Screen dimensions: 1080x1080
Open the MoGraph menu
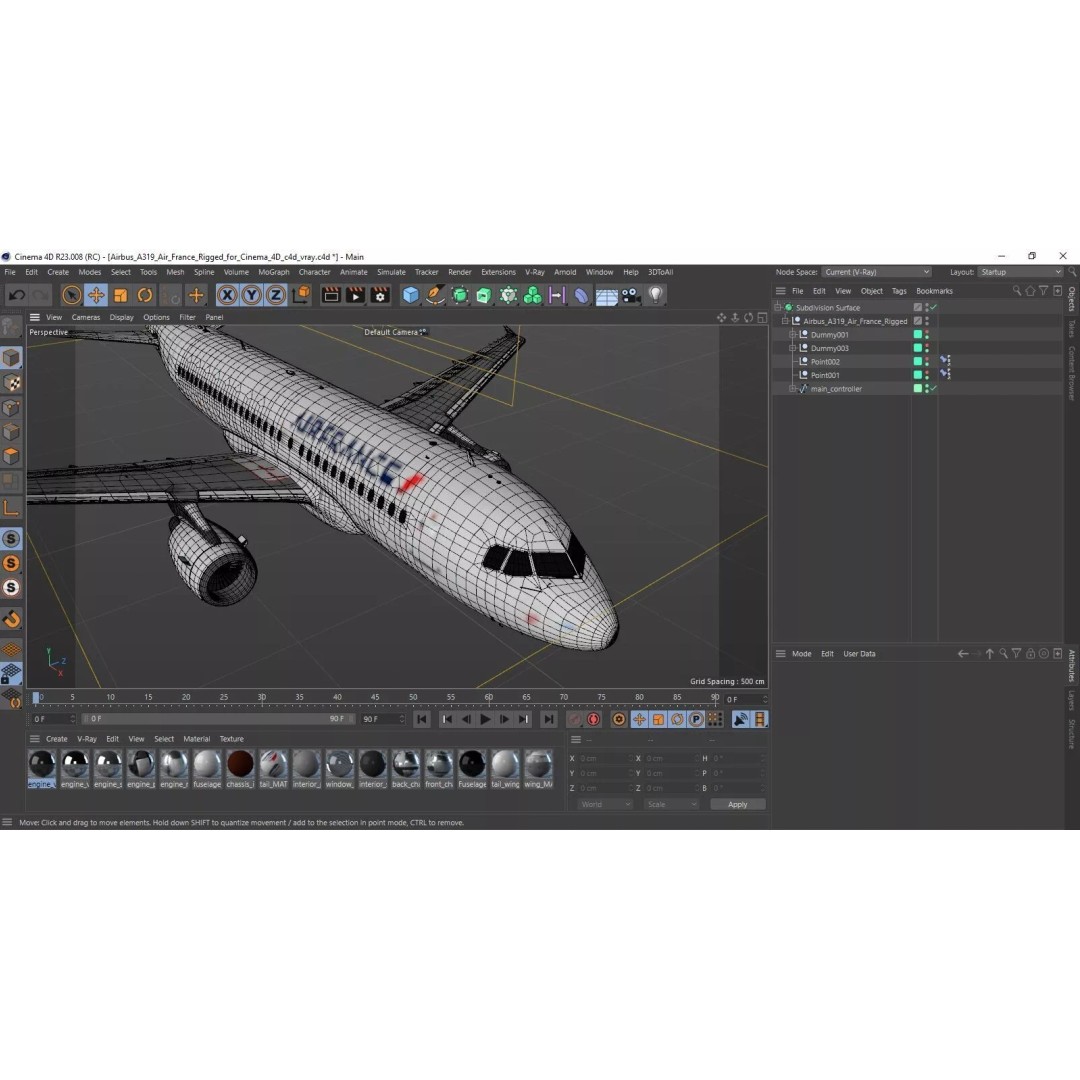click(273, 272)
